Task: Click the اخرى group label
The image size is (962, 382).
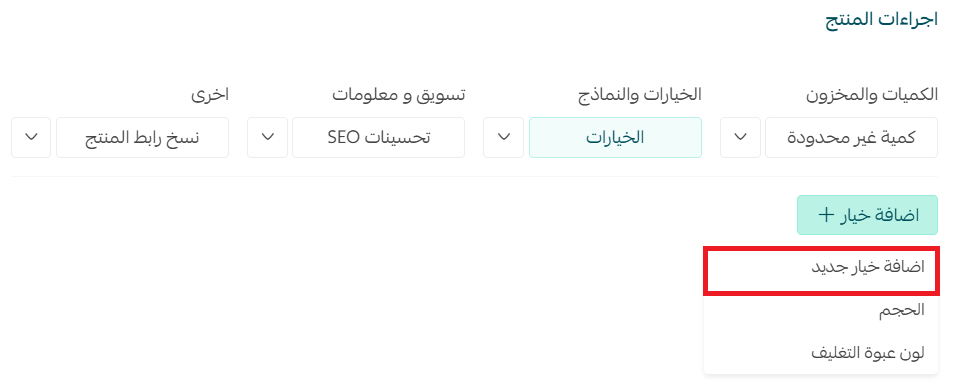Action: click(x=210, y=95)
